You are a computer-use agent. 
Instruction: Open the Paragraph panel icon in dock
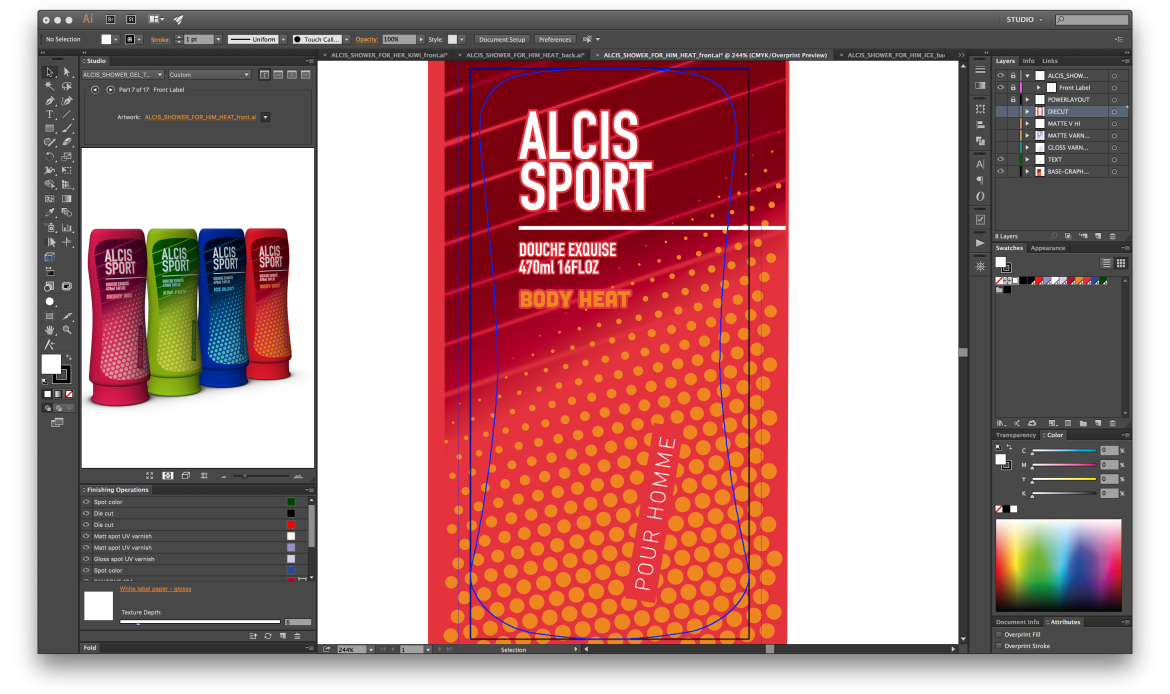tap(980, 180)
